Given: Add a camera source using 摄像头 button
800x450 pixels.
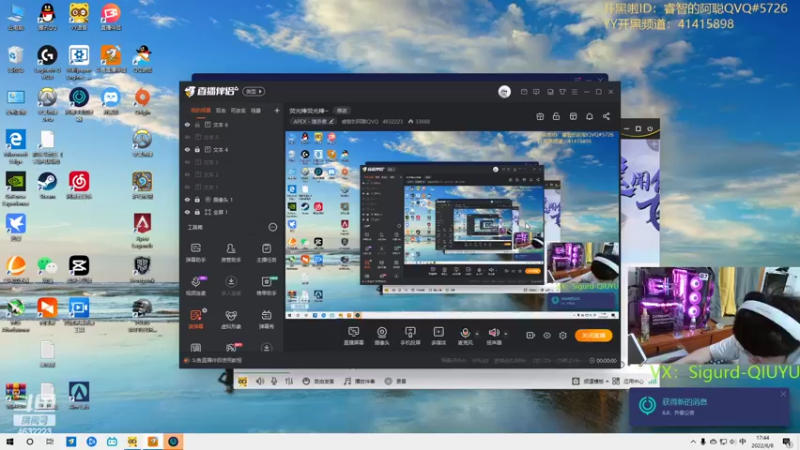Looking at the screenshot, I should point(382,336).
